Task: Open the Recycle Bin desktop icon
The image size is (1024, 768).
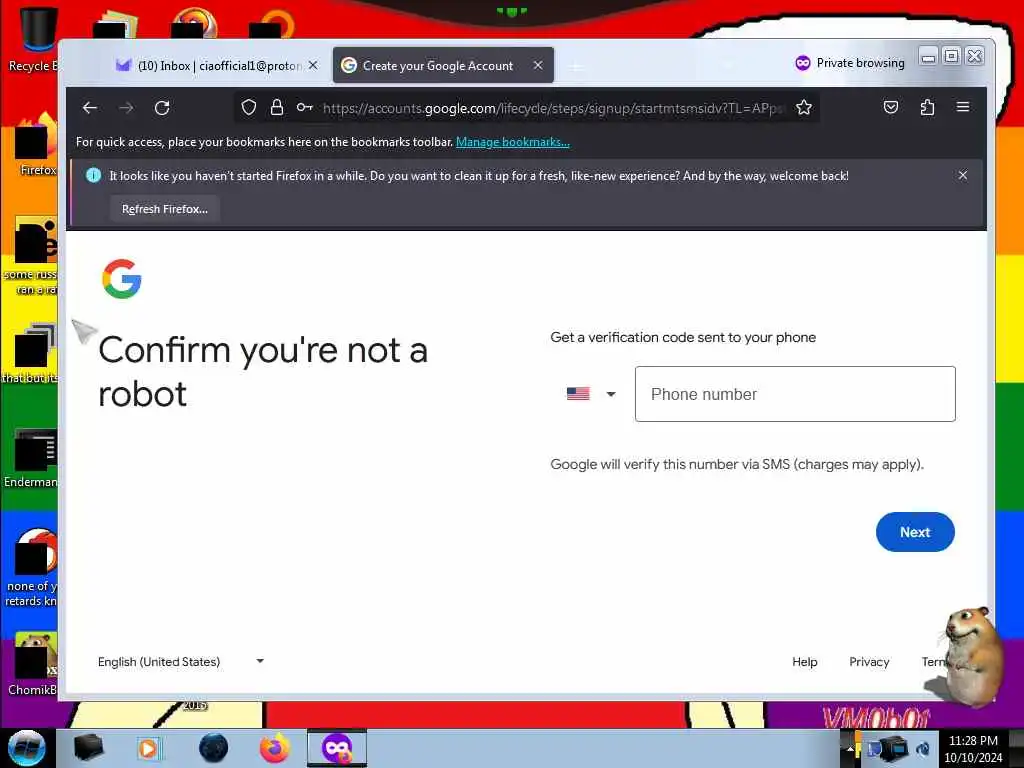Action: coord(37,39)
